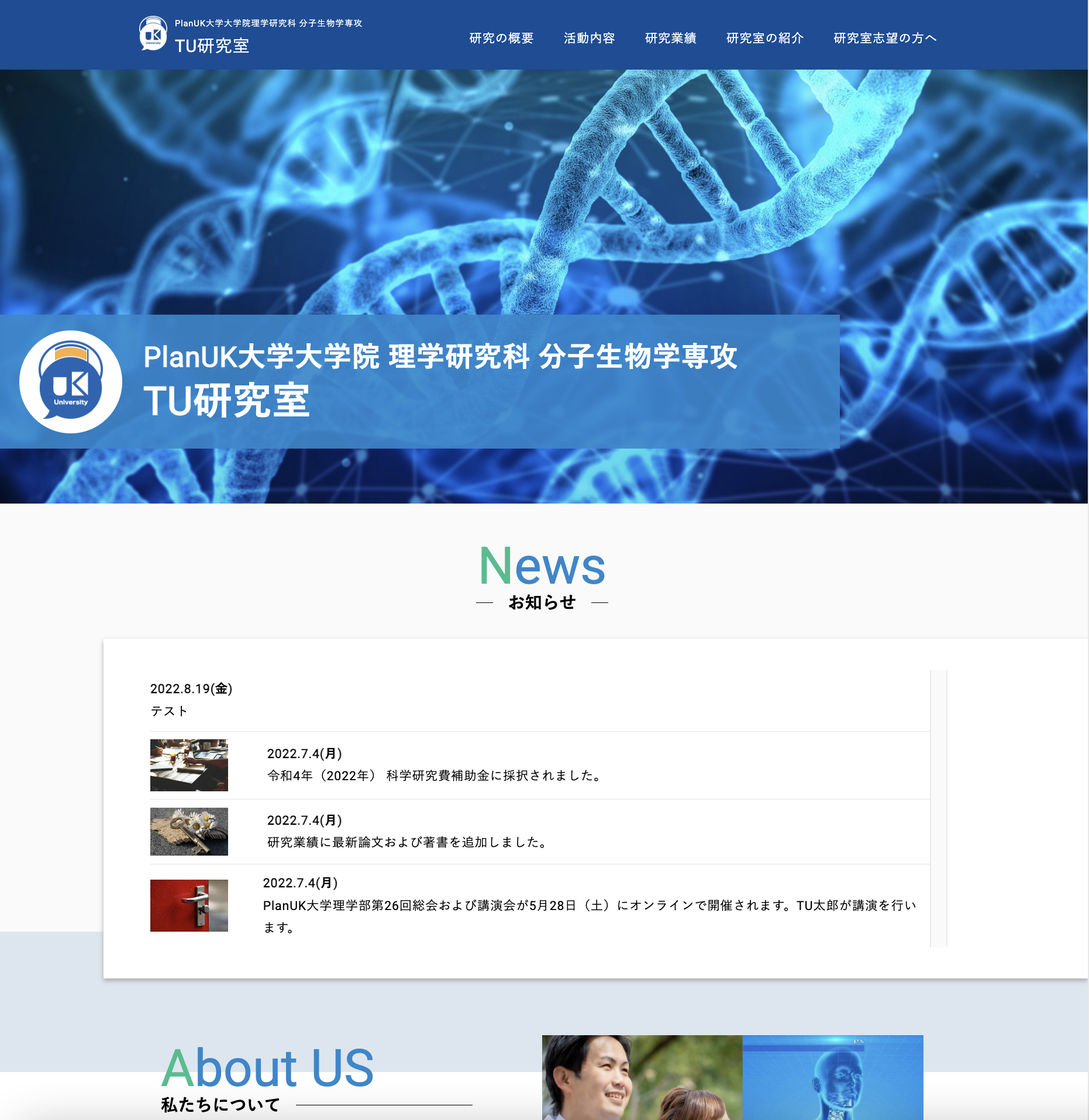Open the 研究室の紹介 menu item
The image size is (1089, 1120).
pos(764,38)
